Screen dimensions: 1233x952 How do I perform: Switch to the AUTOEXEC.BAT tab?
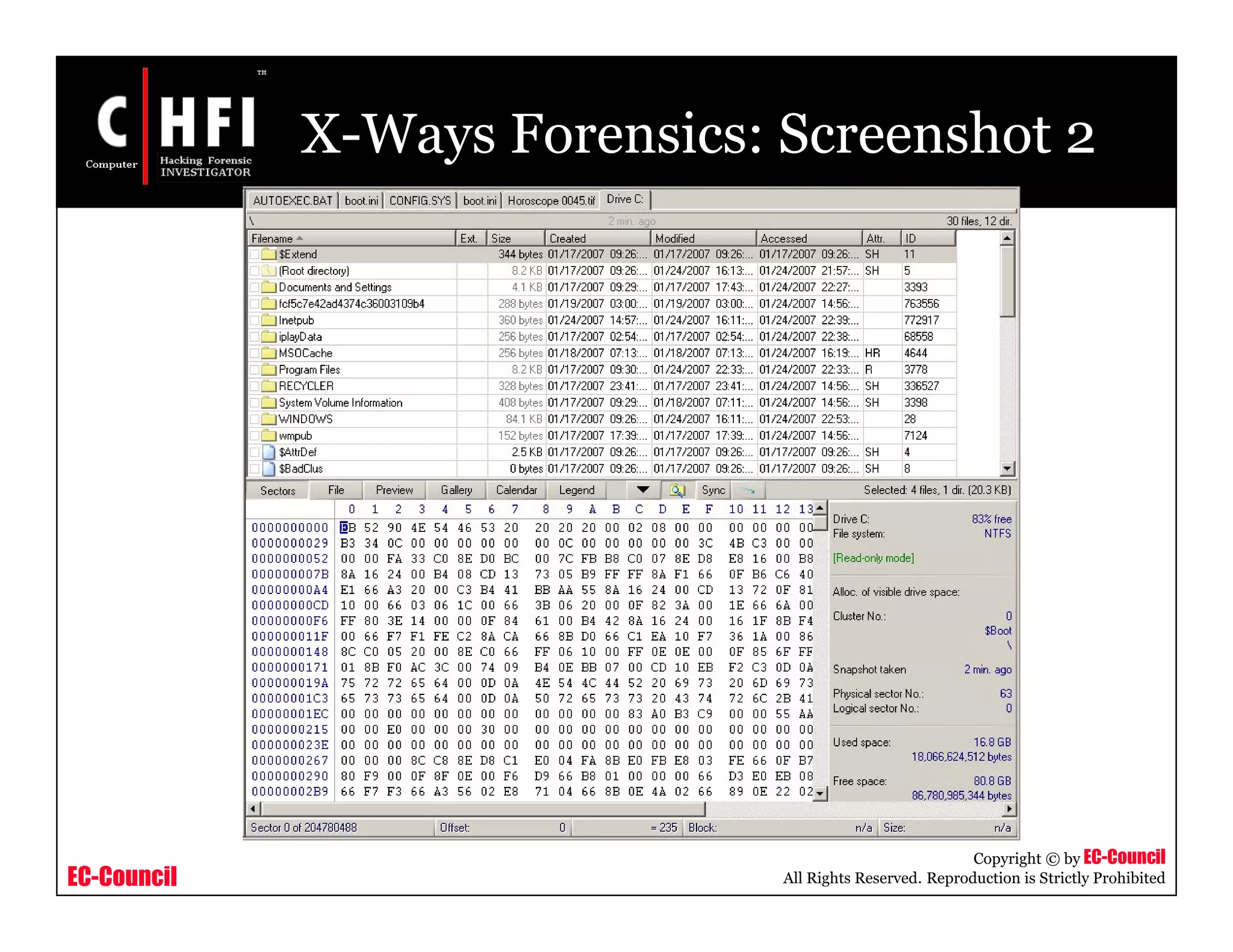(x=293, y=200)
